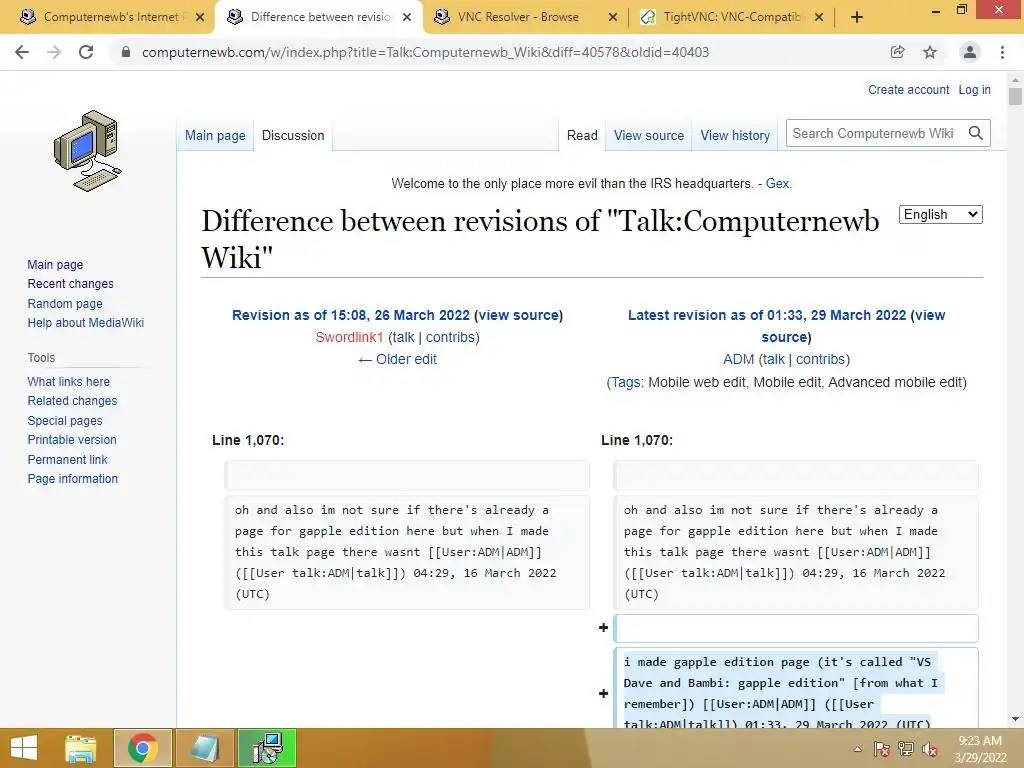Switch to VNC Resolver - Browse tab
The height and width of the screenshot is (768, 1024).
[519, 18]
